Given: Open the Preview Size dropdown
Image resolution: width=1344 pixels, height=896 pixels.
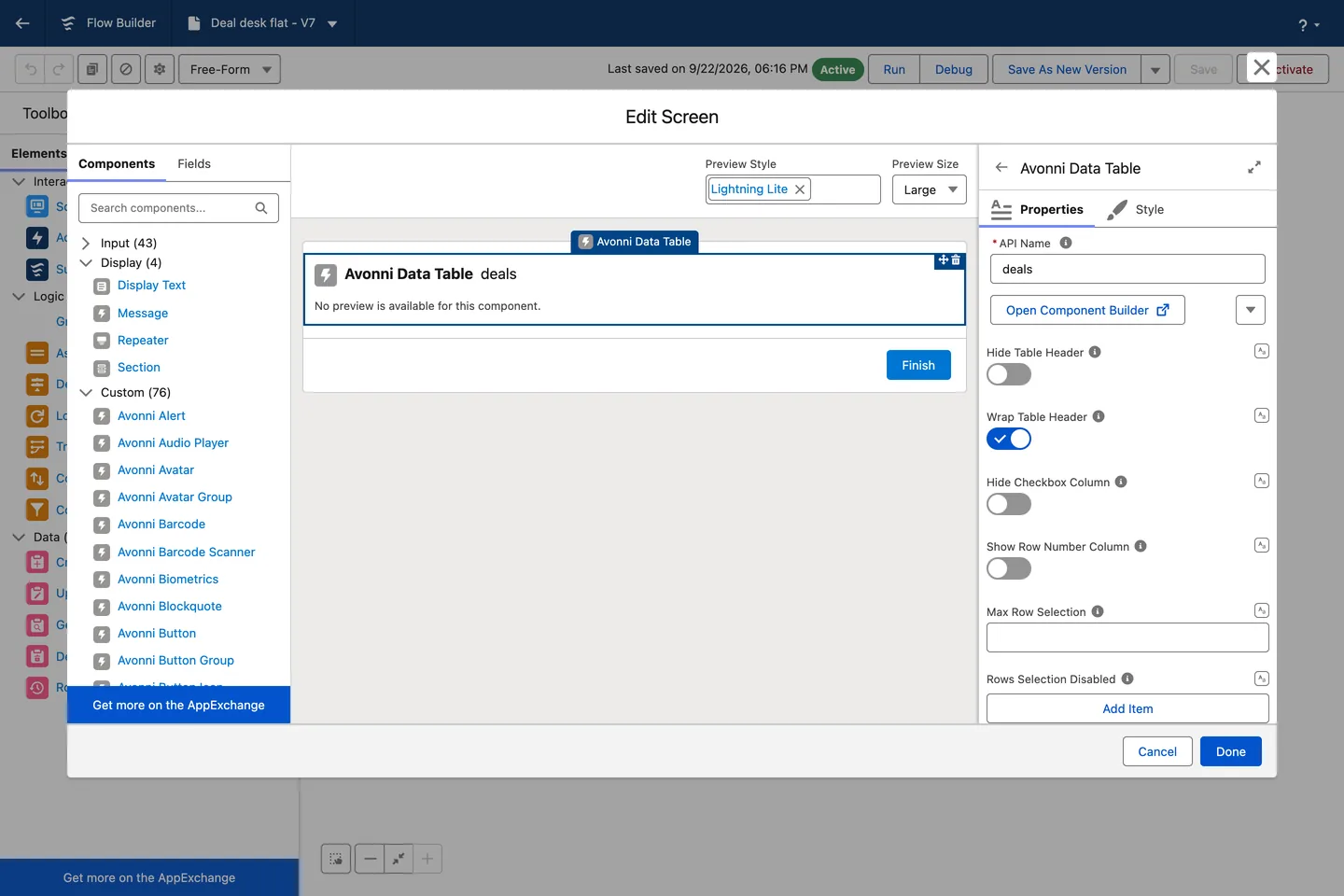Looking at the screenshot, I should click(x=929, y=189).
